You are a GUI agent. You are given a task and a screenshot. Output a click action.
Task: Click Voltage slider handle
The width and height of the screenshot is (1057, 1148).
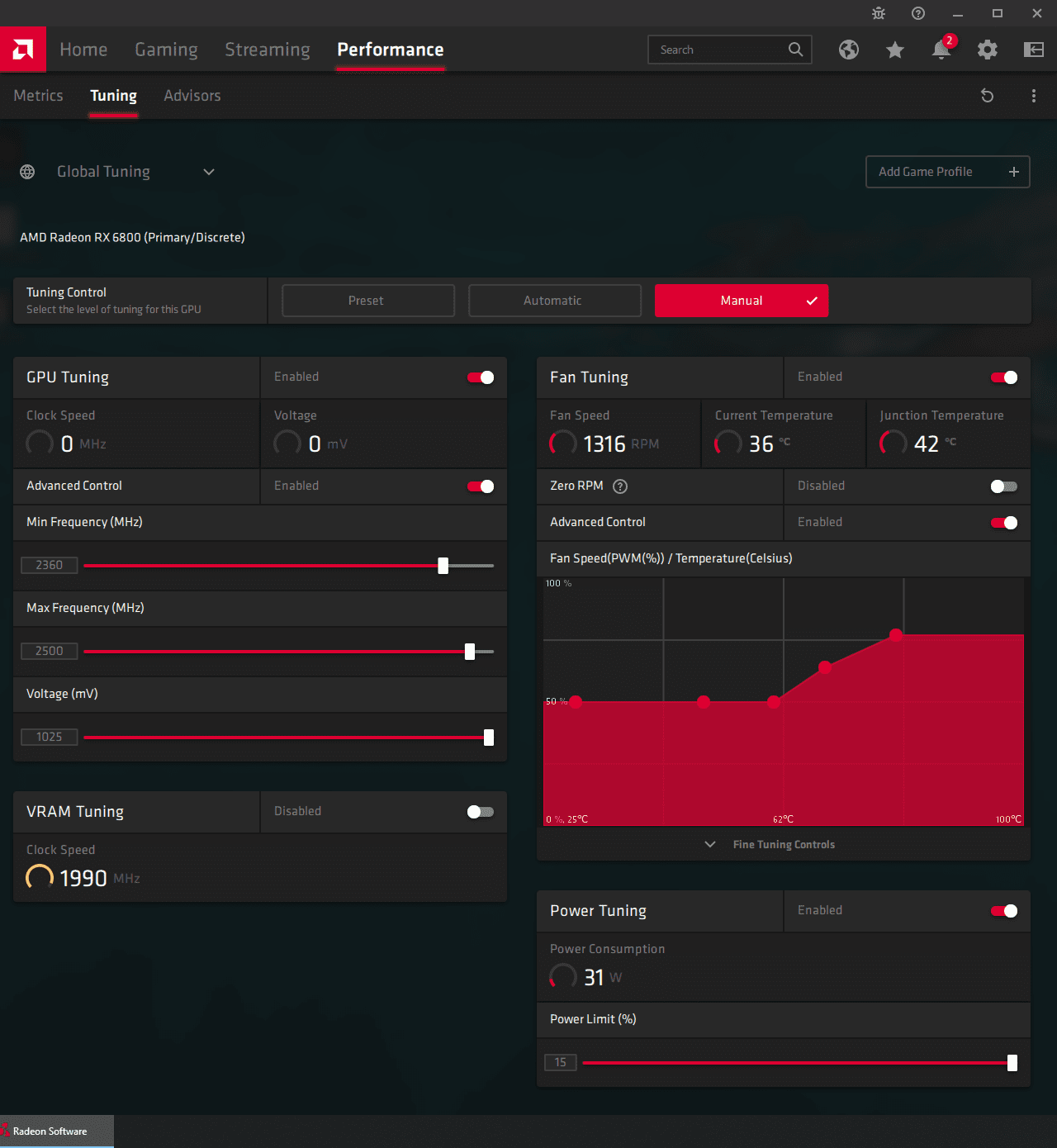[x=489, y=738]
